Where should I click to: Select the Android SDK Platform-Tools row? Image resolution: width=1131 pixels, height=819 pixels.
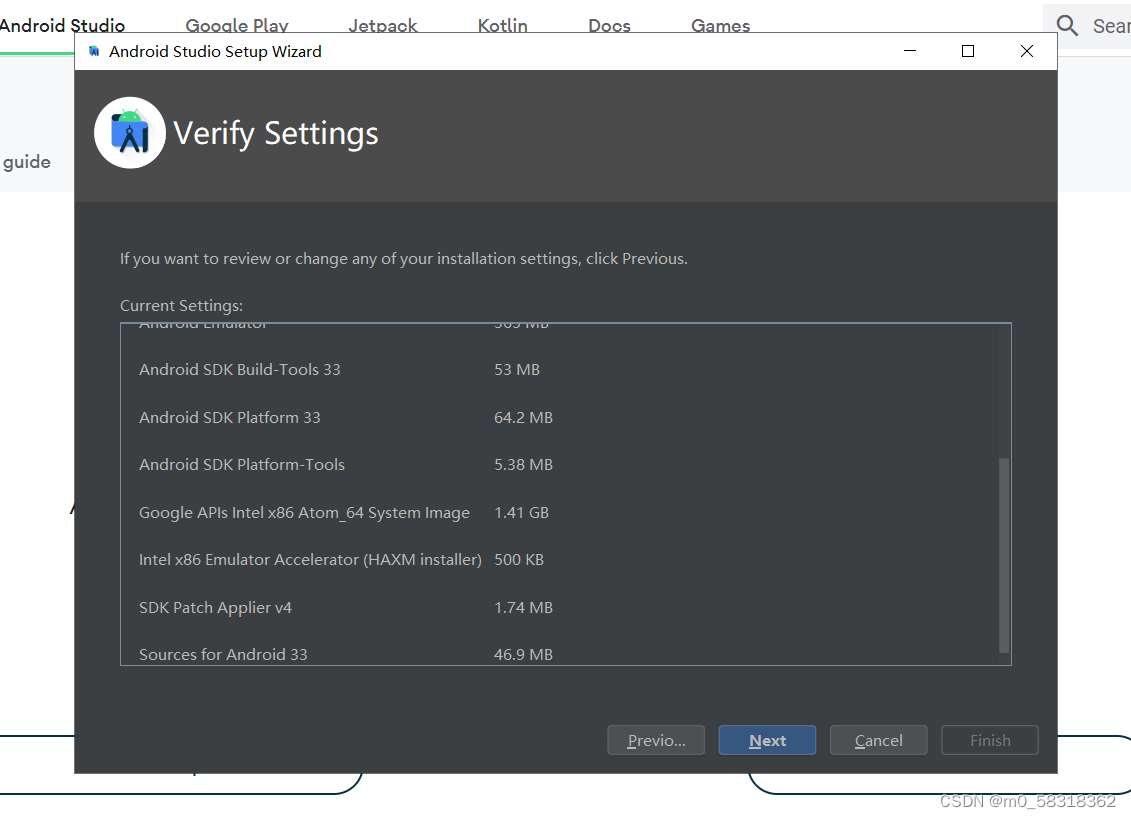(566, 465)
